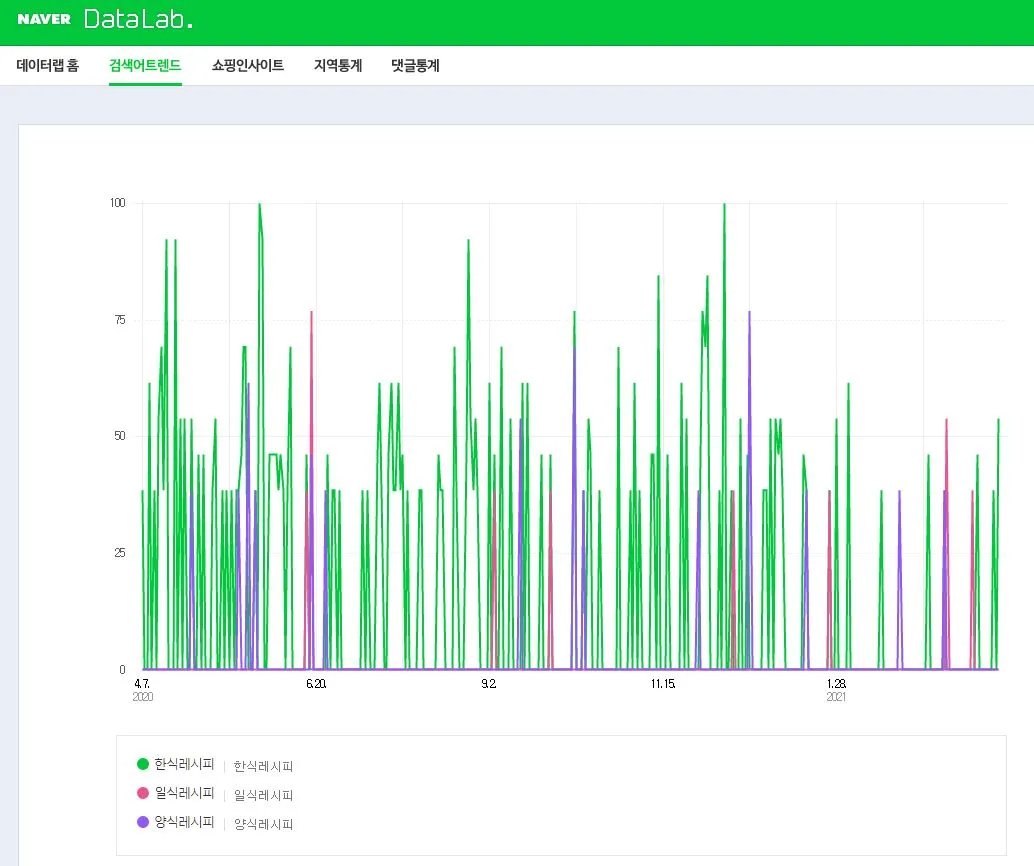Click the 9.2. date axis label

(x=489, y=684)
